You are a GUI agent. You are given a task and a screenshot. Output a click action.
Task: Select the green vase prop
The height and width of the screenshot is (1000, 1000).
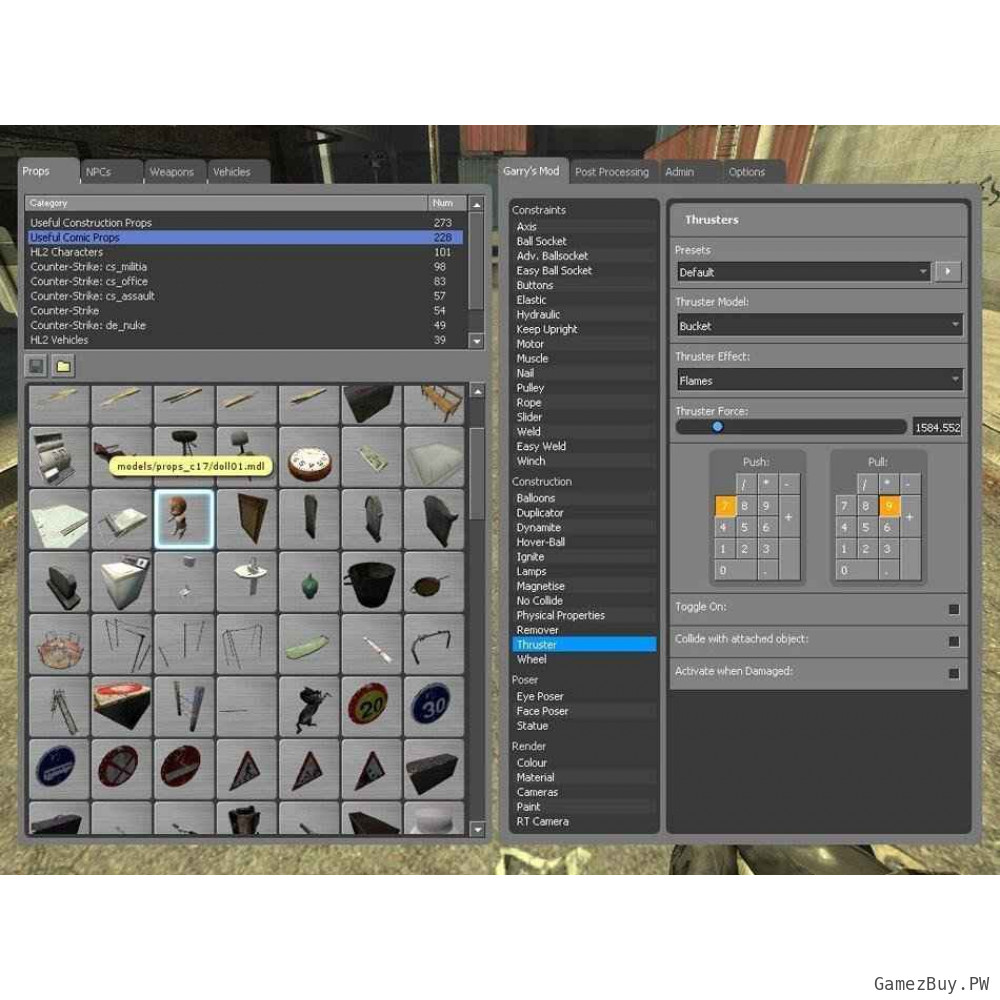309,582
